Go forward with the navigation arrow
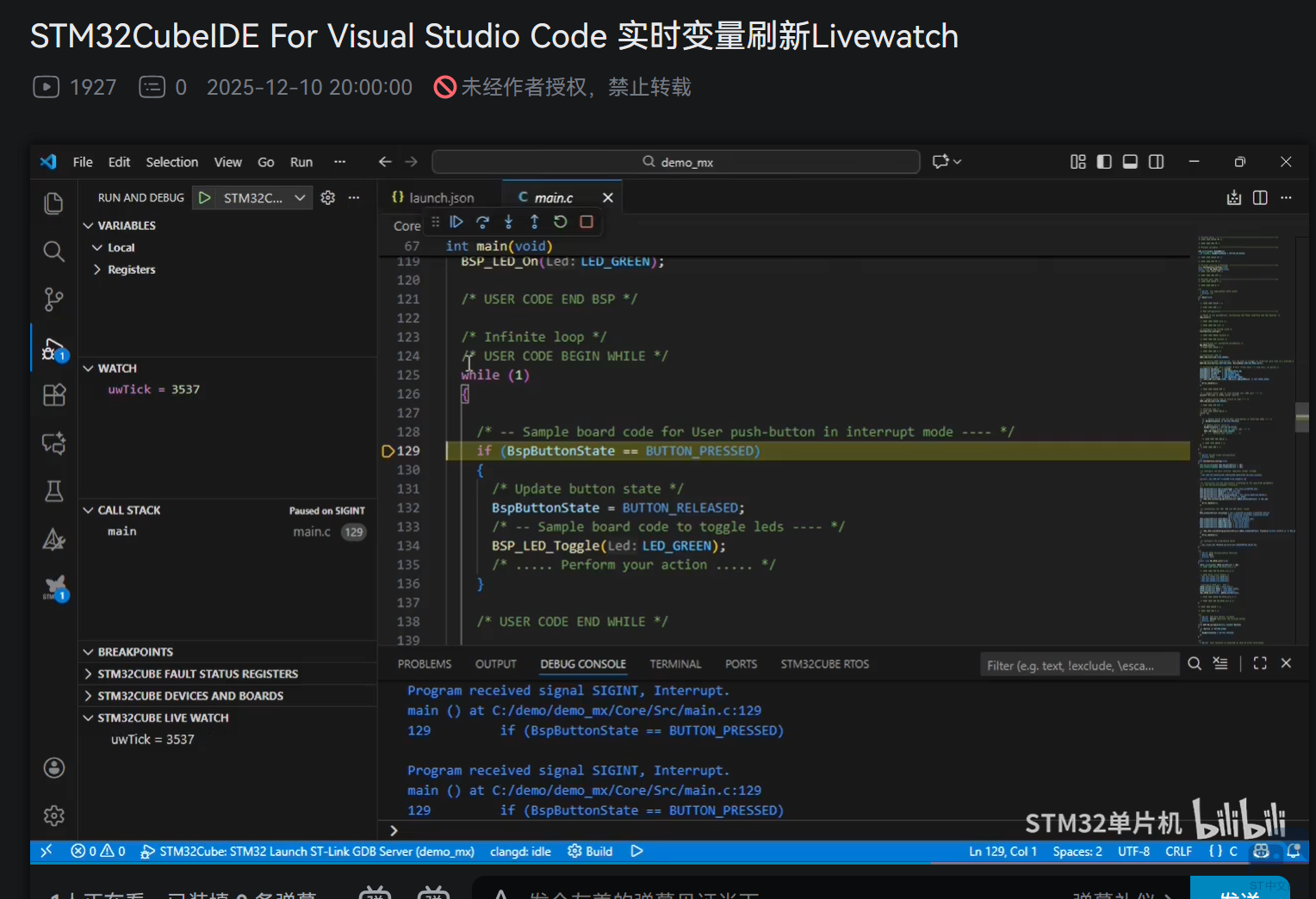Screen dimensions: 1316x899 point(412,162)
